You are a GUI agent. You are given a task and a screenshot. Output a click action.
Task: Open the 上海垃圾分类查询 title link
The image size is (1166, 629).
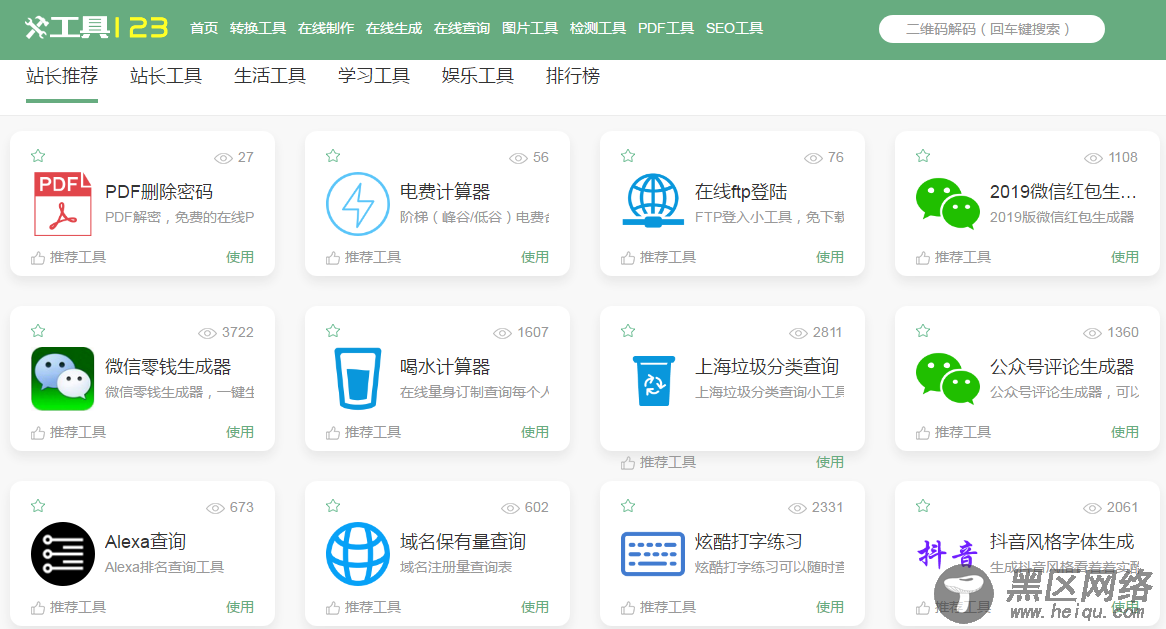(767, 367)
